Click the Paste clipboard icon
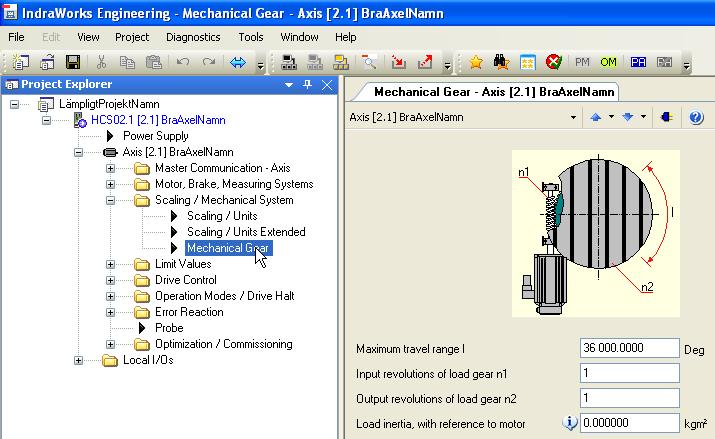 (154, 62)
